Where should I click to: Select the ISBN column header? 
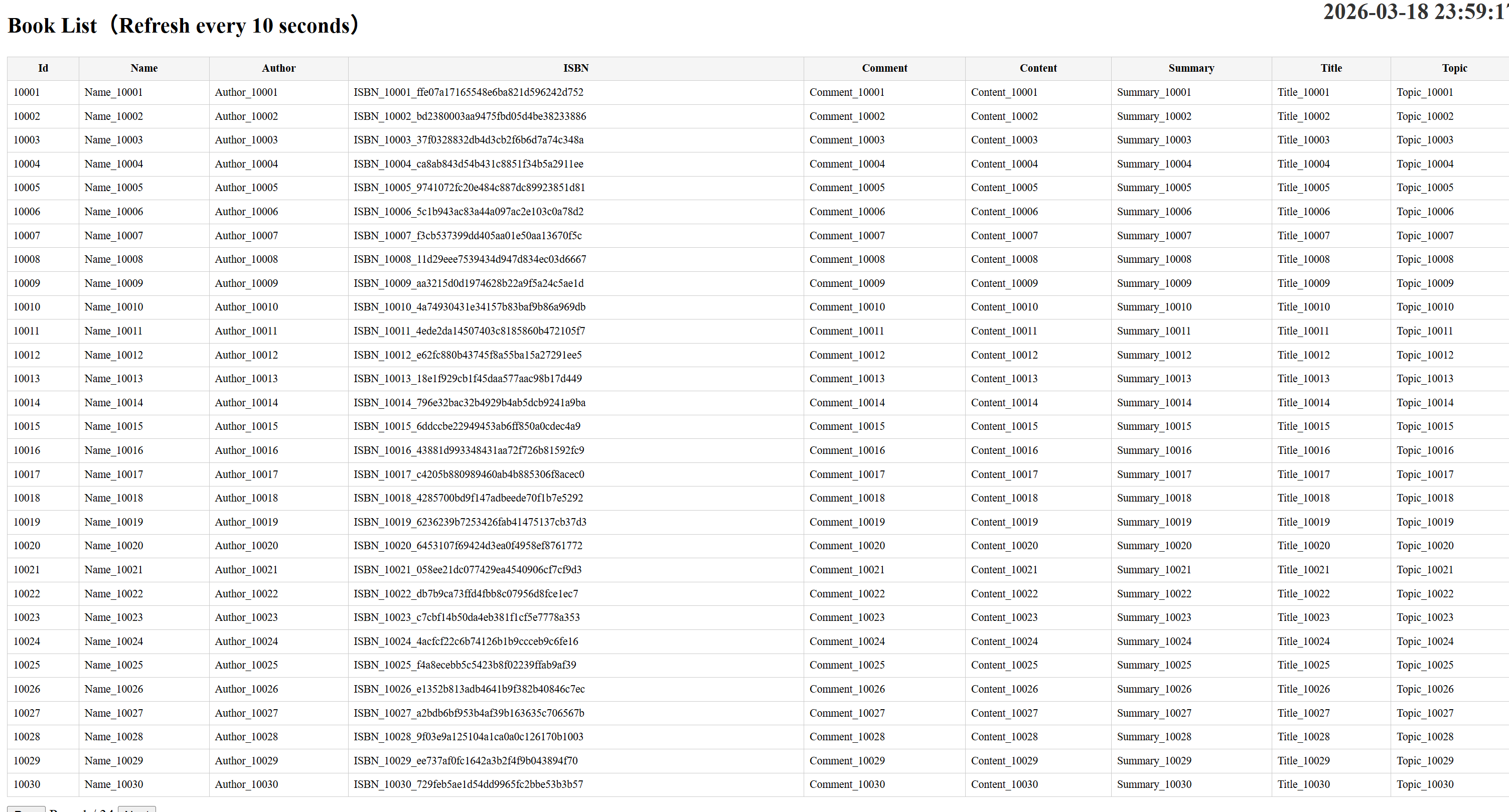(x=576, y=68)
